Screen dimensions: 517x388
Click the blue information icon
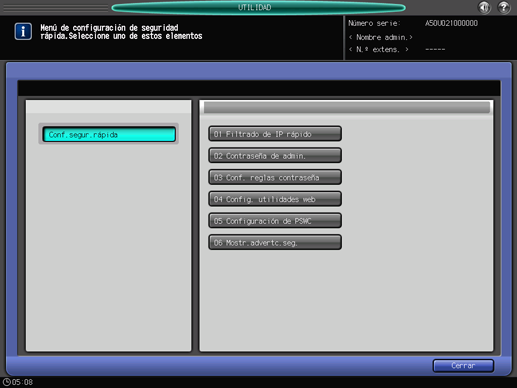click(x=23, y=32)
